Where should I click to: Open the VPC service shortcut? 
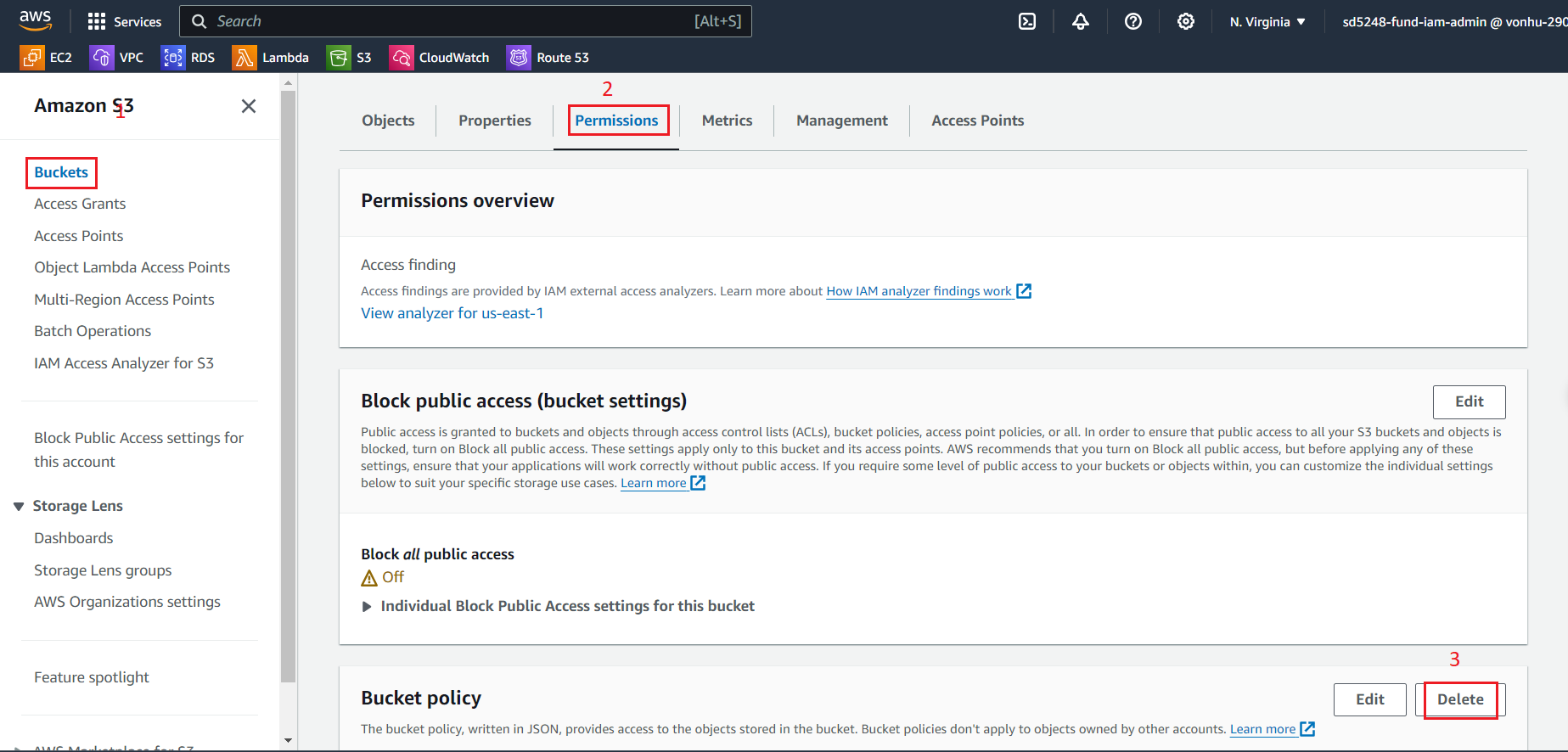pos(117,58)
